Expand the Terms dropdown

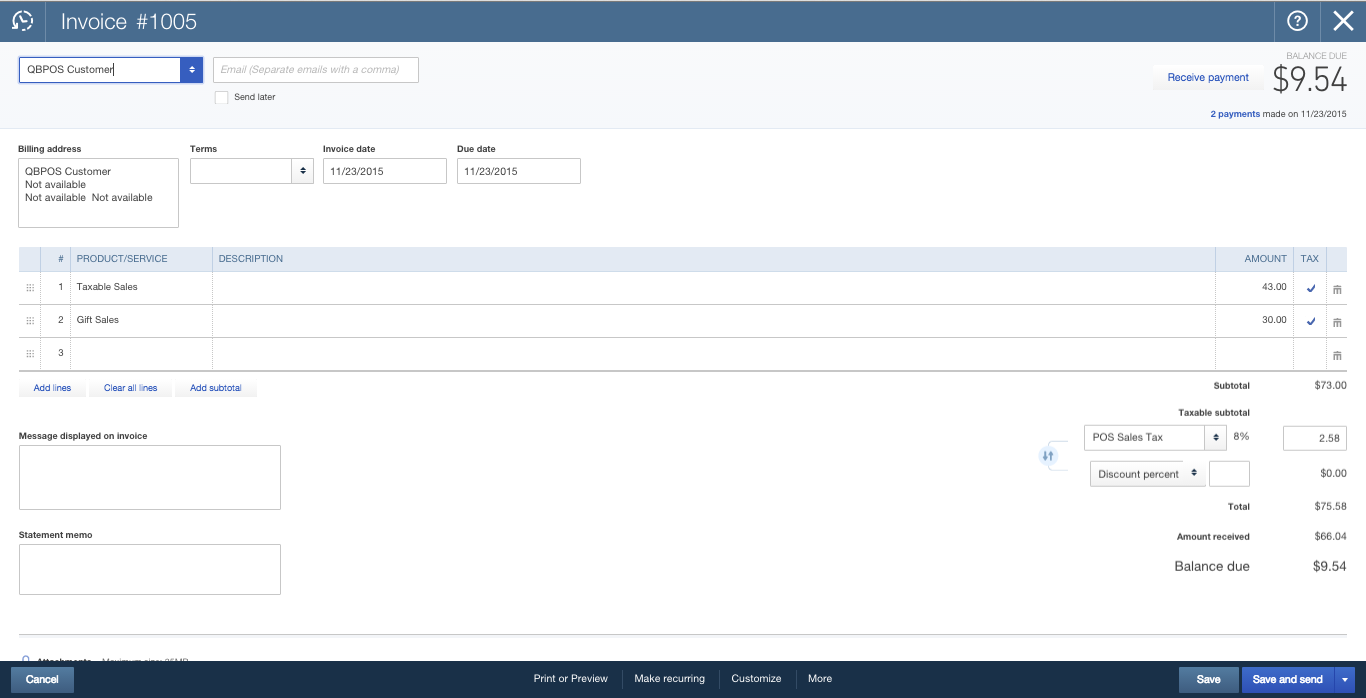(x=303, y=171)
